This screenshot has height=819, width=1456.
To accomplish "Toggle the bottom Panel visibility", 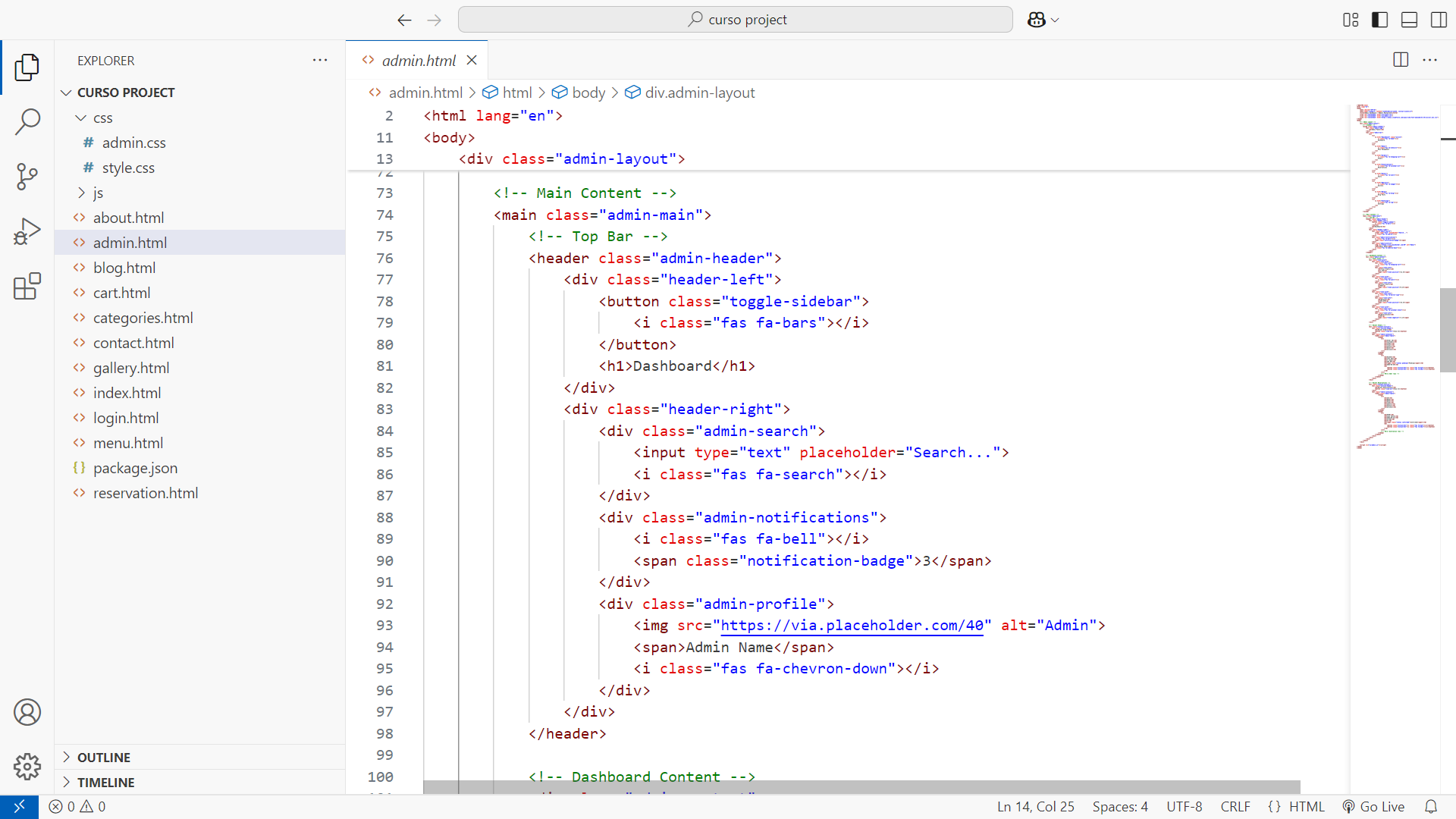I will point(1409,20).
